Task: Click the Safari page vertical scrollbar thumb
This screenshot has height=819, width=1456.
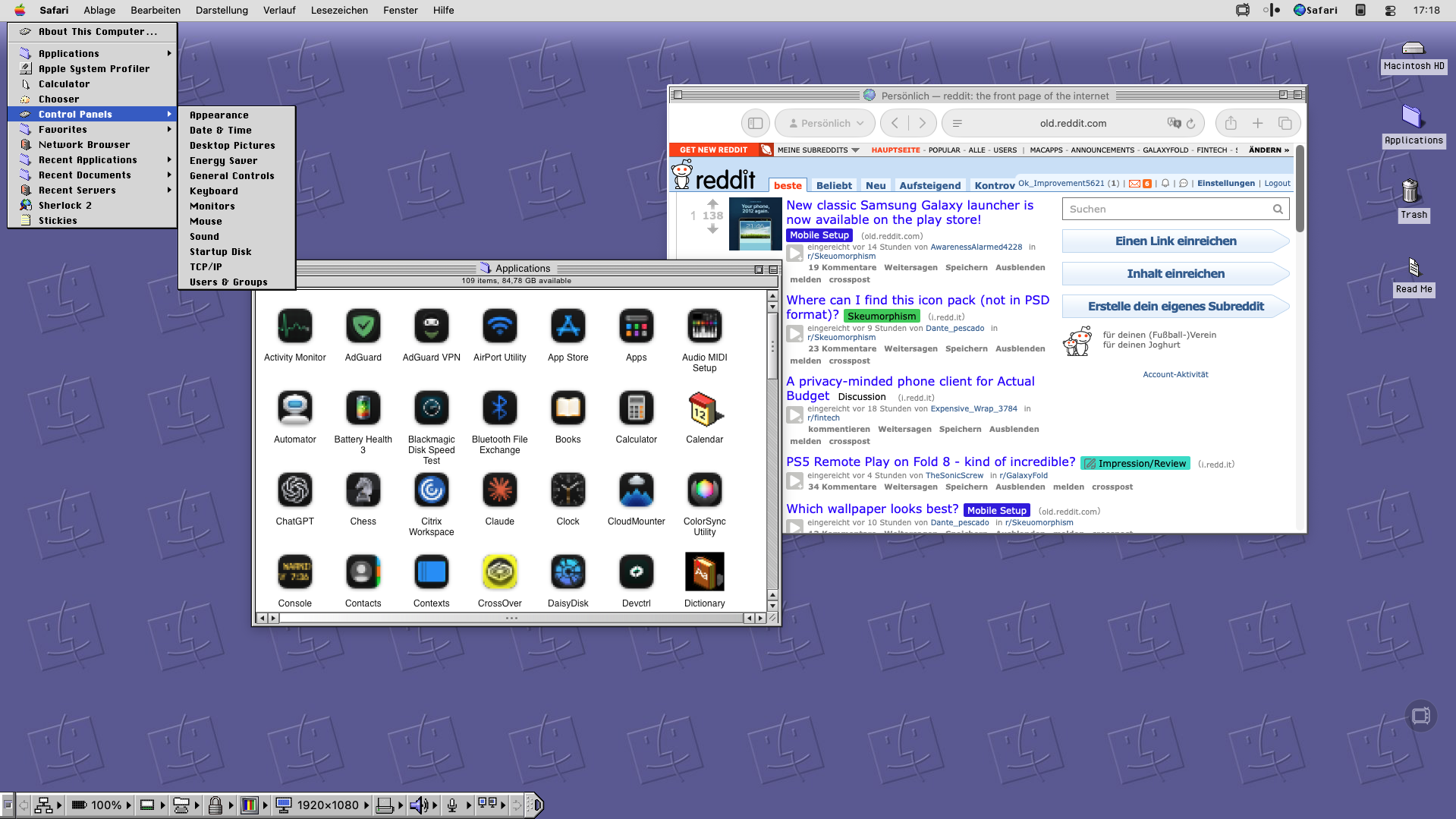Action: coord(1300,189)
